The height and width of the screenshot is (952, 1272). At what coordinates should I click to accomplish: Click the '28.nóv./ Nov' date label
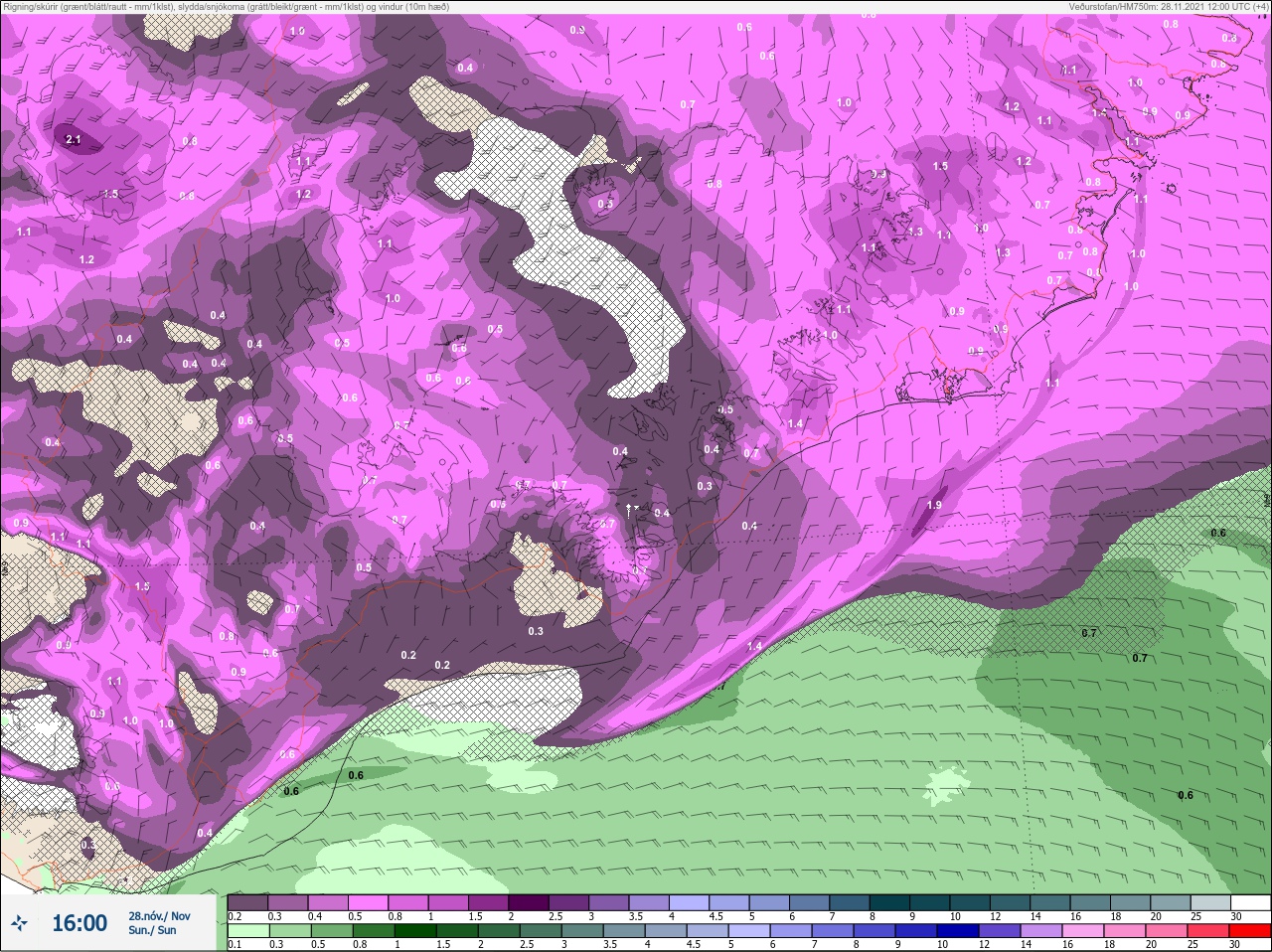159,916
